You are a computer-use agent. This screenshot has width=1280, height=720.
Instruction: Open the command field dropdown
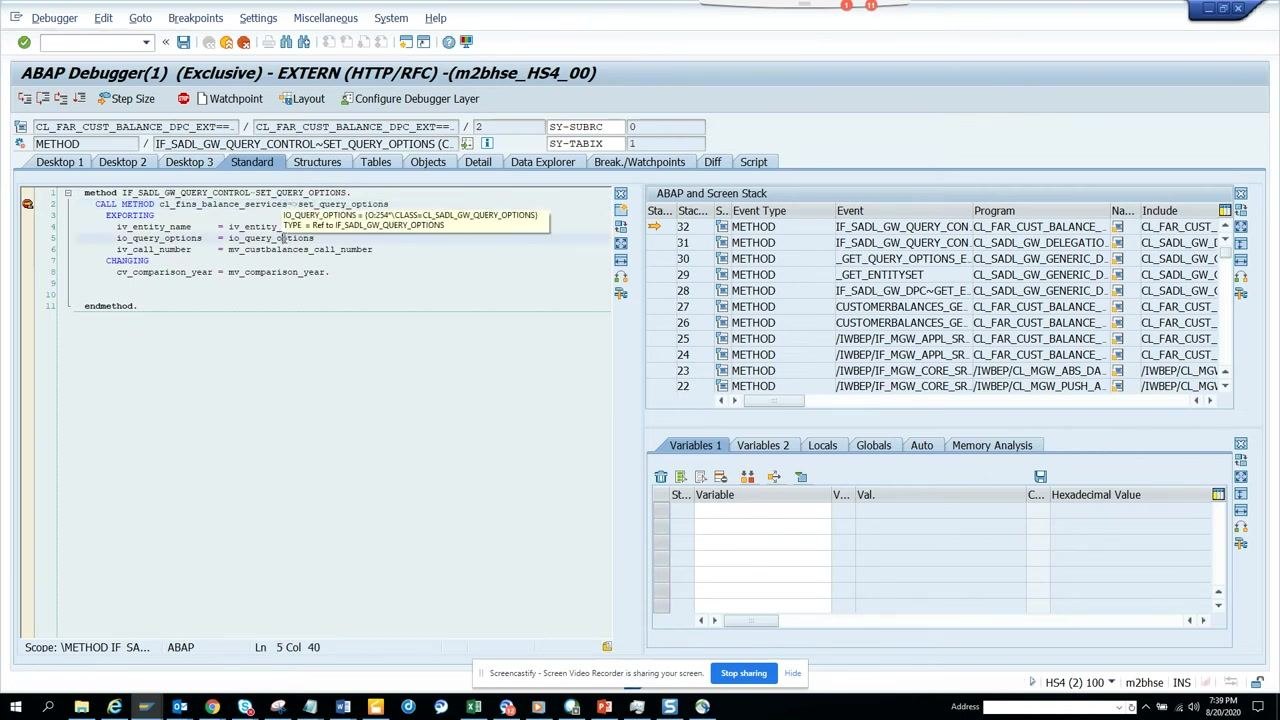pyautogui.click(x=146, y=42)
